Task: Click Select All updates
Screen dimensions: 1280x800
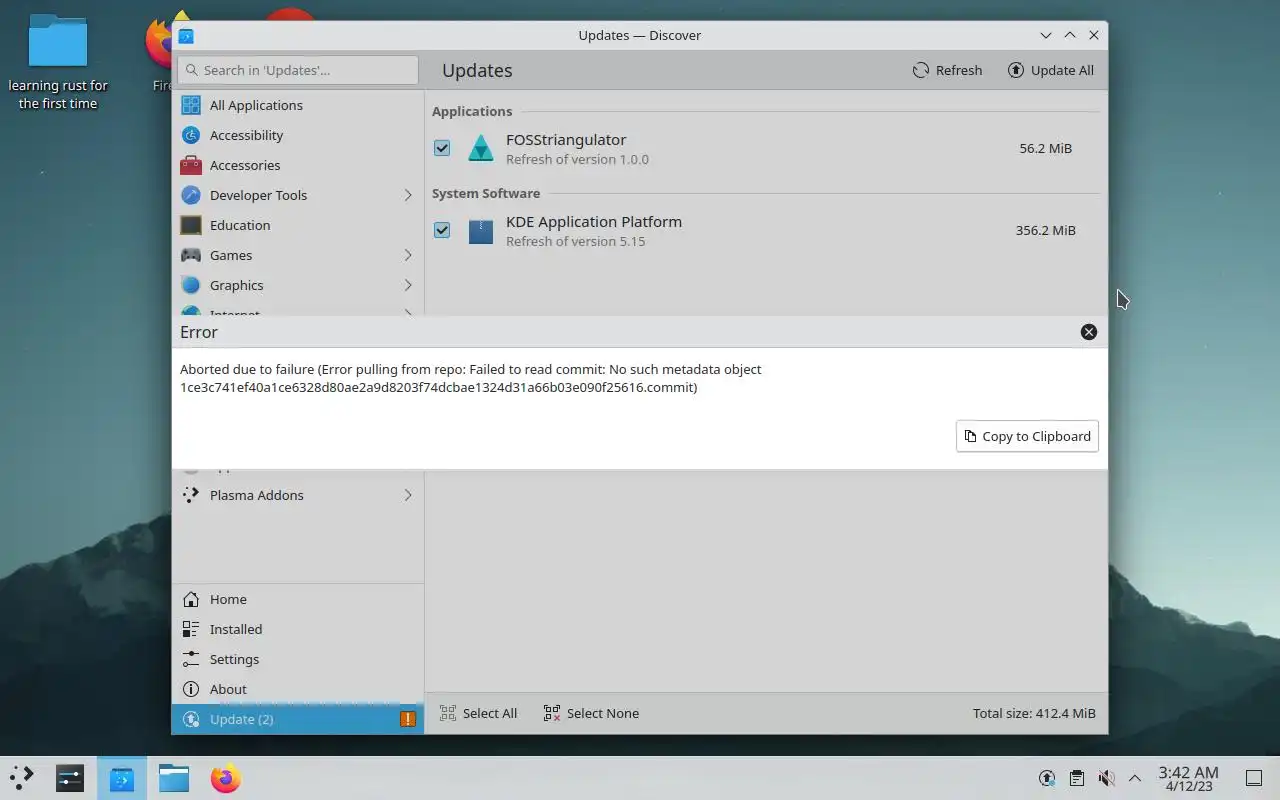Action: coord(478,713)
